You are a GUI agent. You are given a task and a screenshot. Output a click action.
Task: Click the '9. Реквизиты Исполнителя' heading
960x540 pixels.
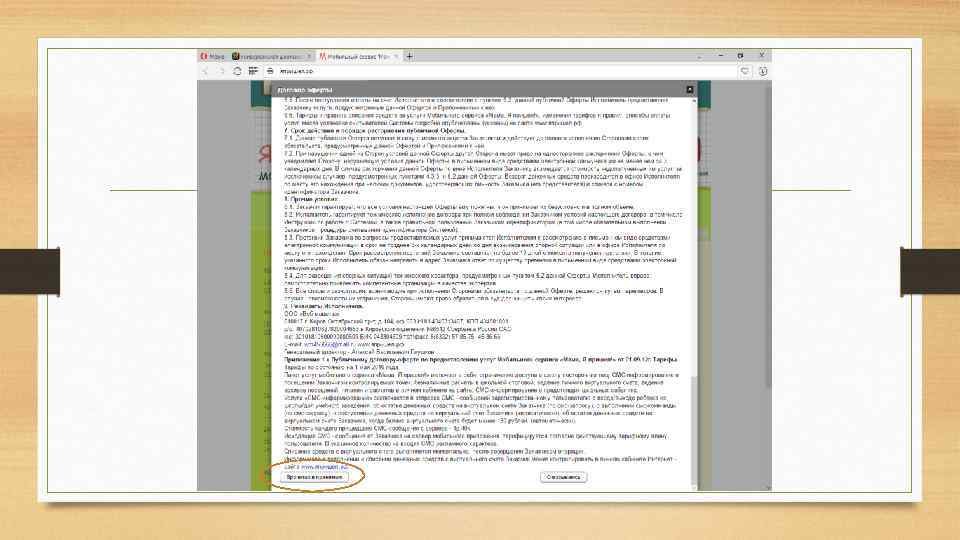coord(323,306)
